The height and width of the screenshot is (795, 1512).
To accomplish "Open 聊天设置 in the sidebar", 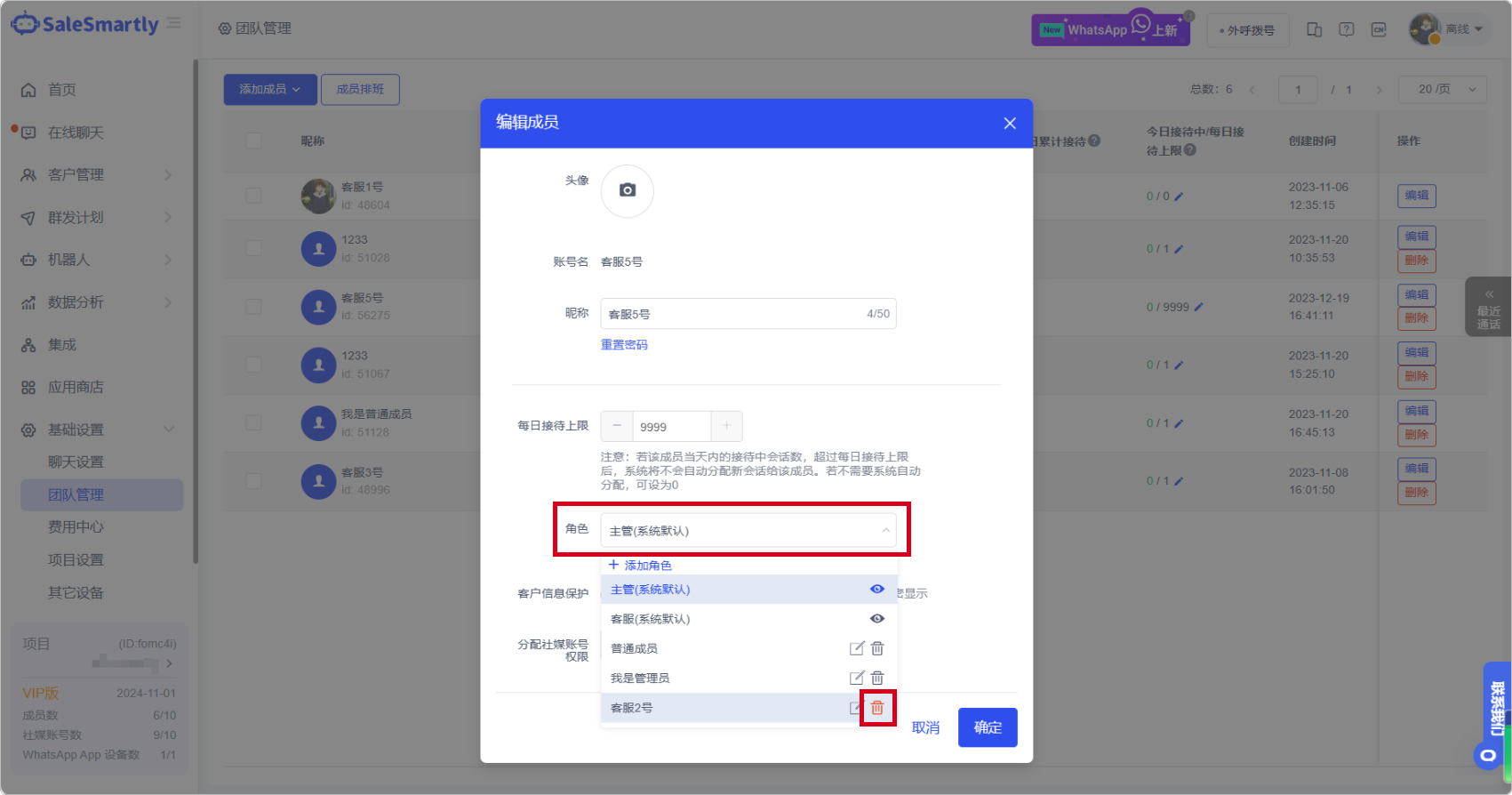I will [76, 462].
